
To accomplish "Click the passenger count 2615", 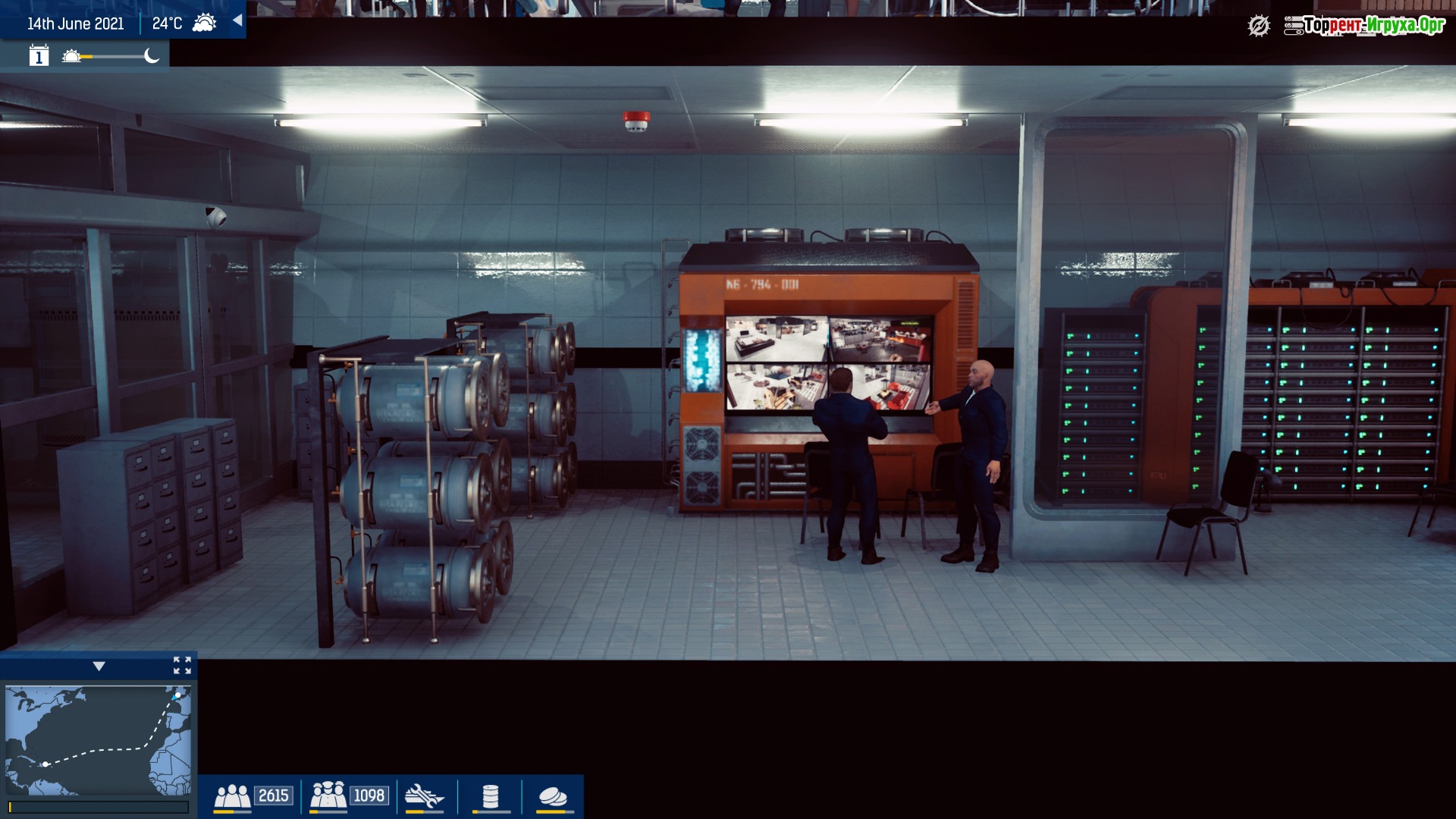I will pos(273,795).
